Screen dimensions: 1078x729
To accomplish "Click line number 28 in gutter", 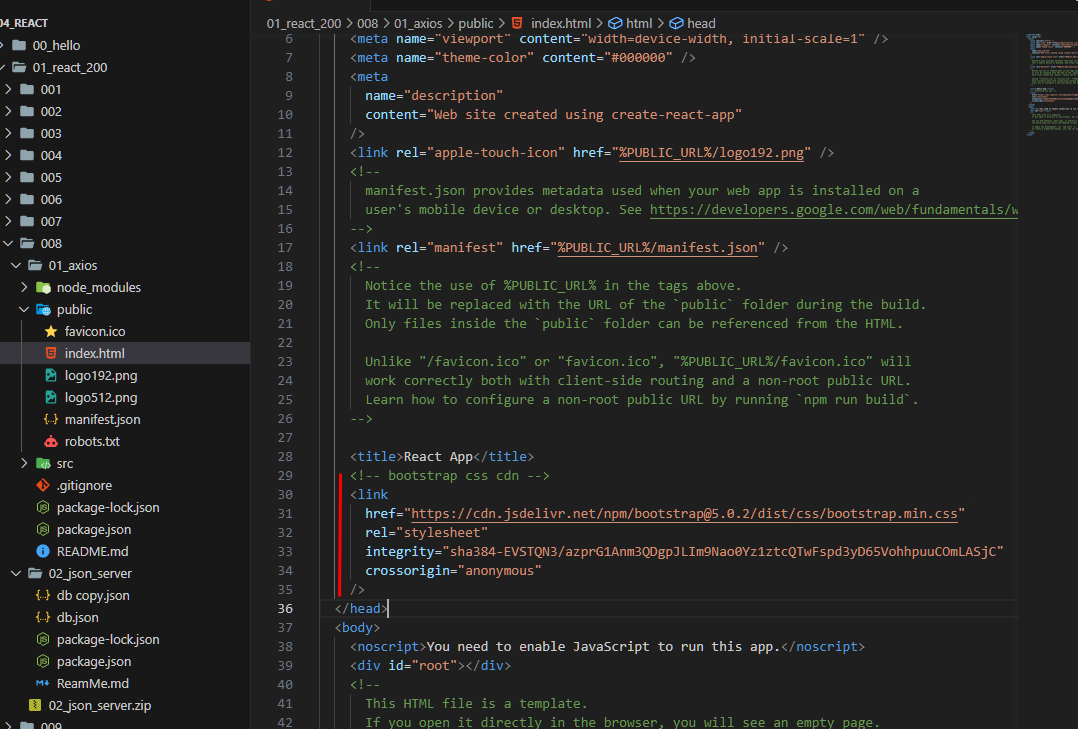I will pyautogui.click(x=285, y=457).
